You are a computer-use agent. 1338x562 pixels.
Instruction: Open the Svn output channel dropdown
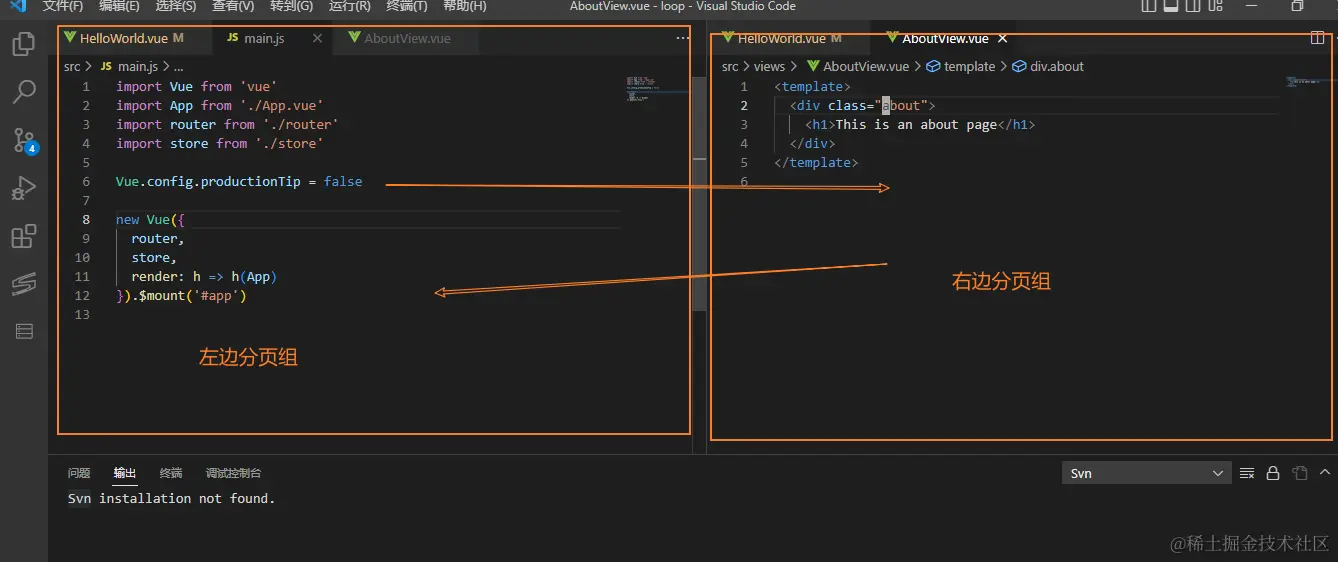tap(1146, 473)
